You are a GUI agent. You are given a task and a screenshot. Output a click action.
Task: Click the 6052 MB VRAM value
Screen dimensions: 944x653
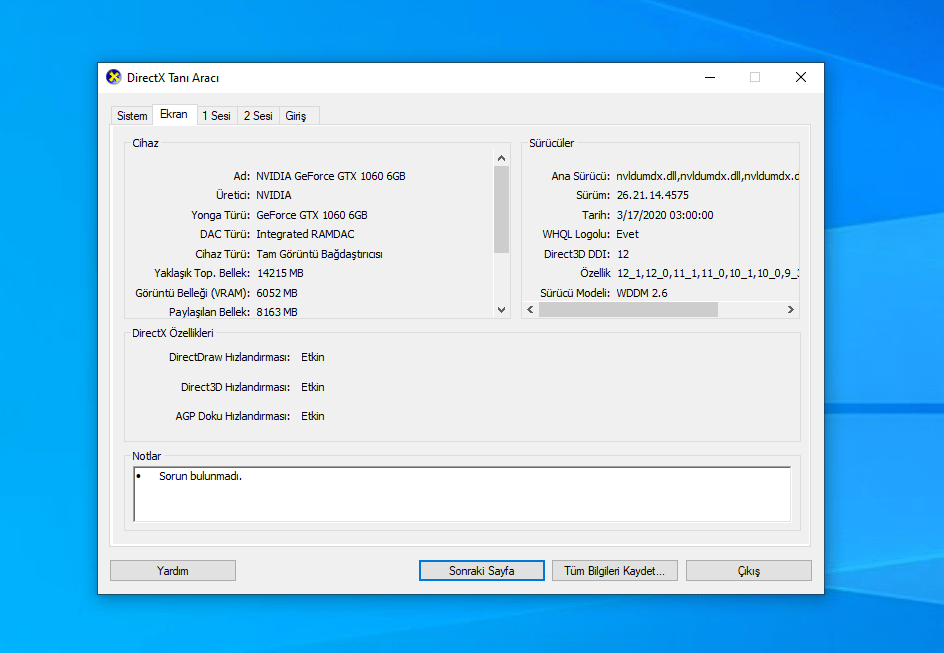click(277, 293)
